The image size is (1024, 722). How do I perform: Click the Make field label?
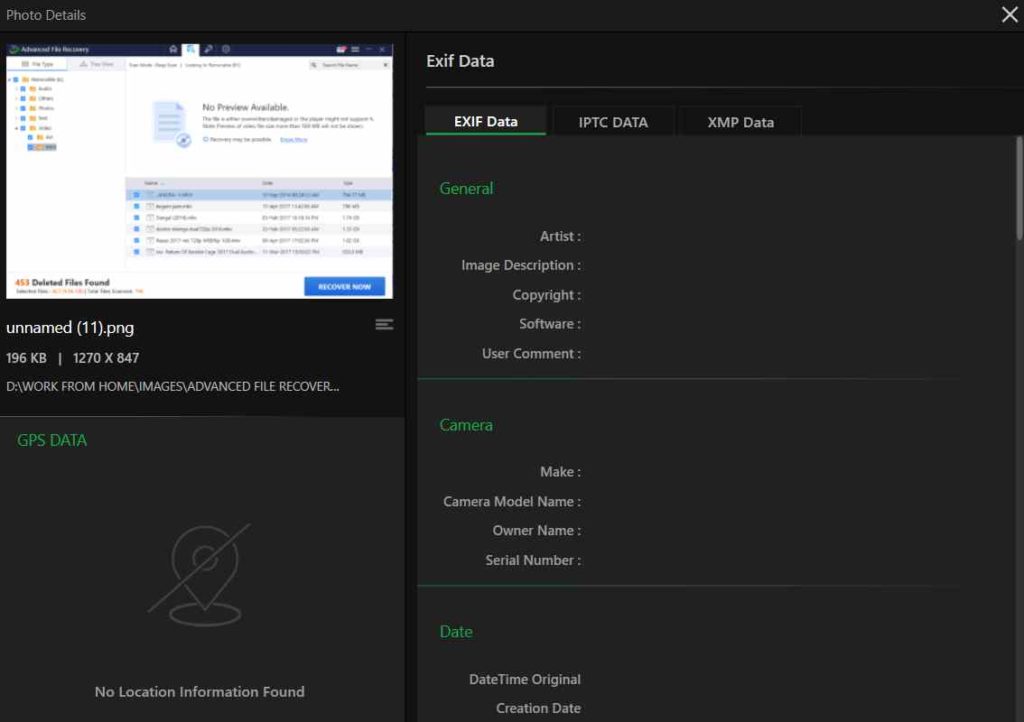pos(560,472)
